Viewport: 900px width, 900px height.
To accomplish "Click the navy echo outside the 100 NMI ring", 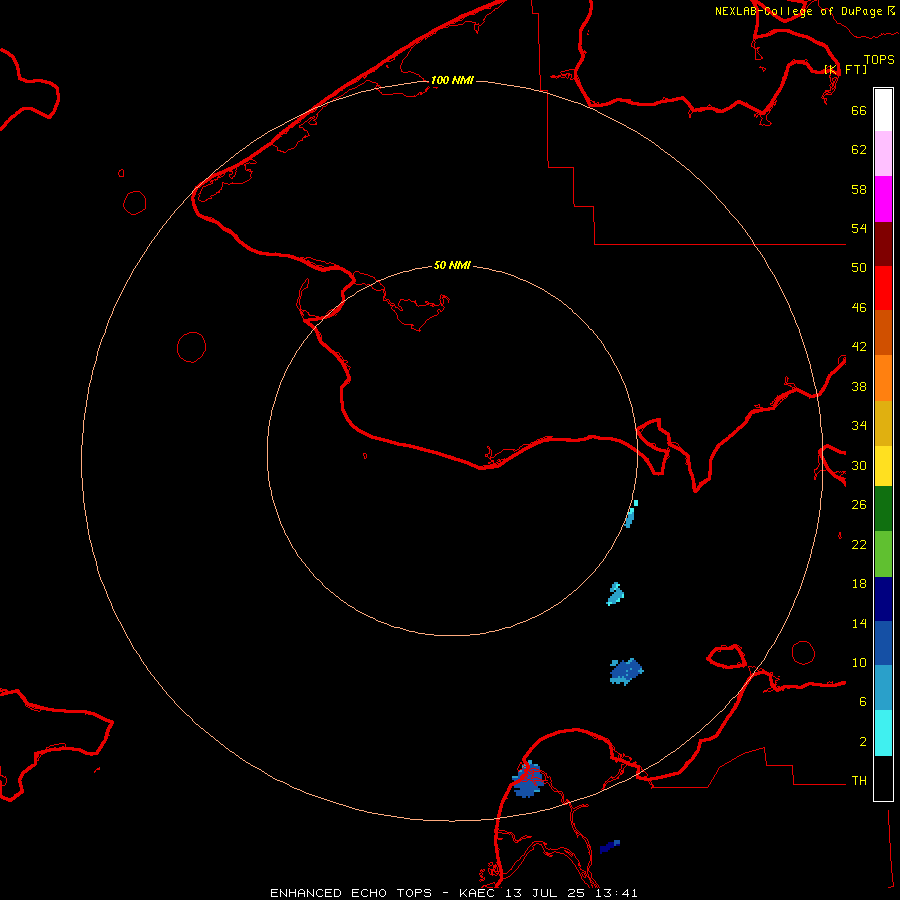I will tap(610, 847).
